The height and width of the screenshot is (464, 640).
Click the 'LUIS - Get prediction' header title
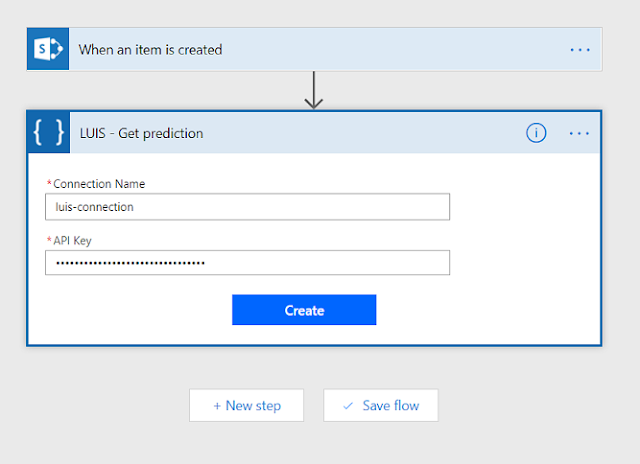[x=141, y=133]
